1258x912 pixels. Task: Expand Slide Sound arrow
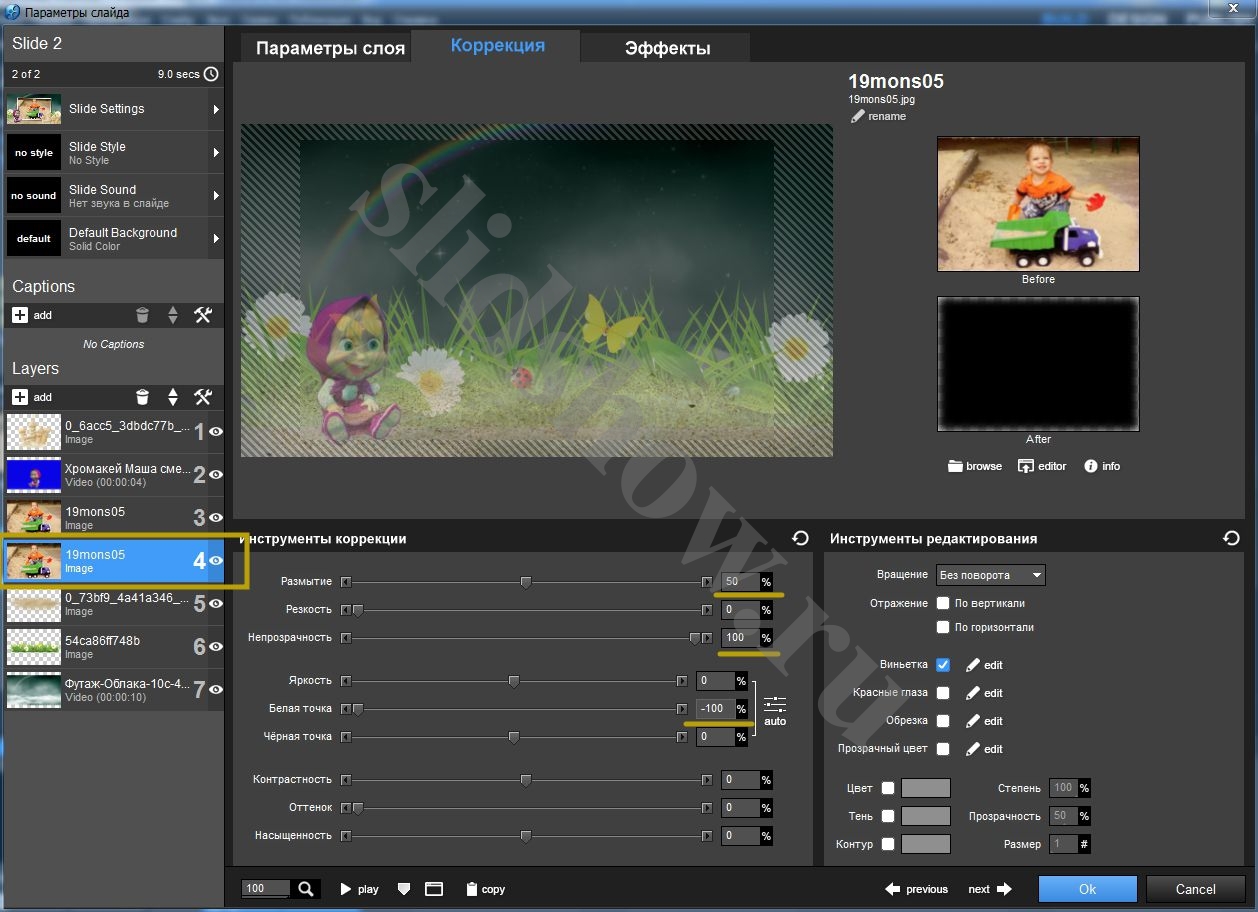[x=215, y=196]
